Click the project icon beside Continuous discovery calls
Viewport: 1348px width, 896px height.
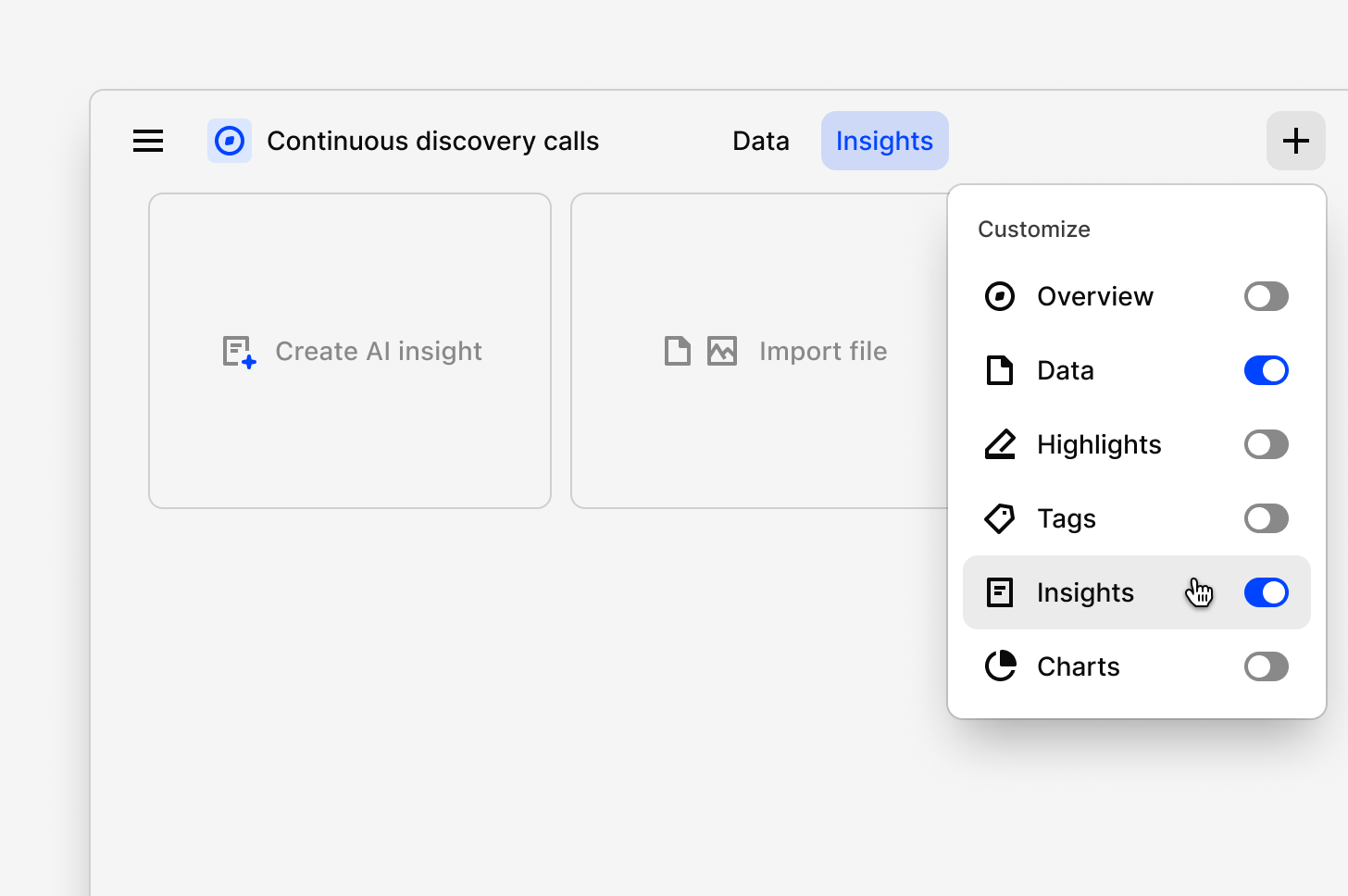pos(230,141)
